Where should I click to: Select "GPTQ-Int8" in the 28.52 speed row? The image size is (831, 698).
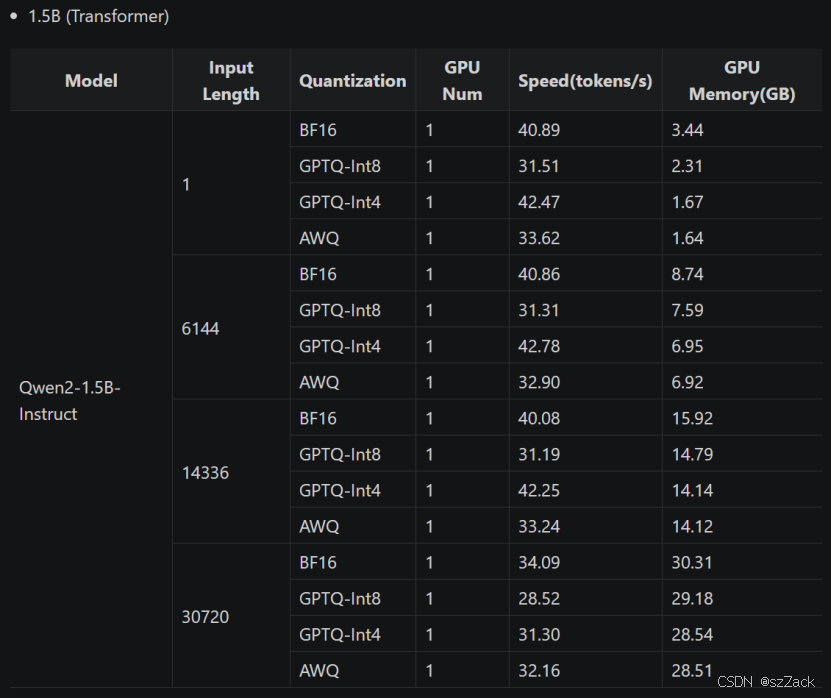click(x=340, y=598)
